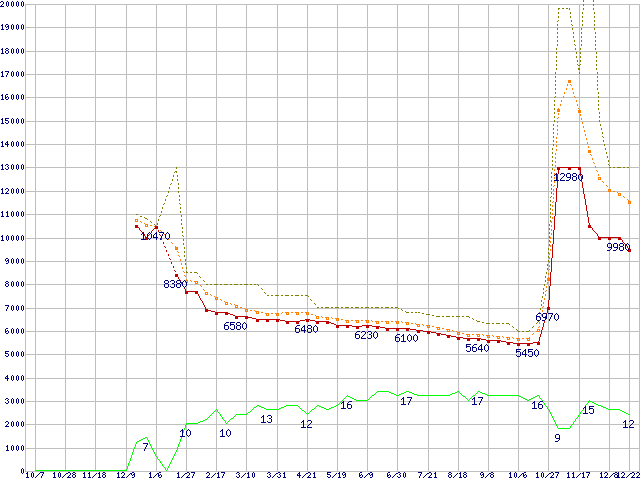Select the 6230 data label
The image size is (640, 480).
point(367,336)
